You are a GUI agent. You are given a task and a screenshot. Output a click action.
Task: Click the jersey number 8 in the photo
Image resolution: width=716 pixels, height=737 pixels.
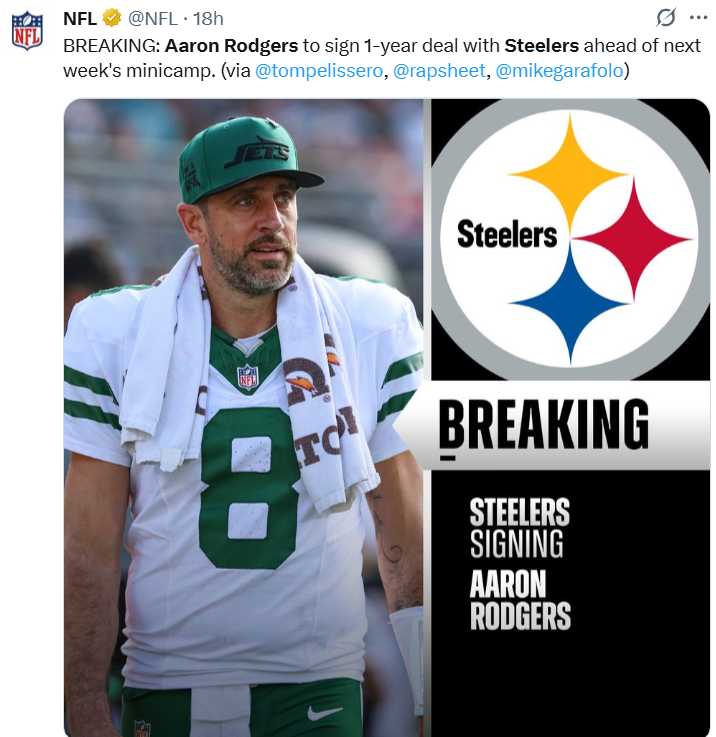click(250, 487)
